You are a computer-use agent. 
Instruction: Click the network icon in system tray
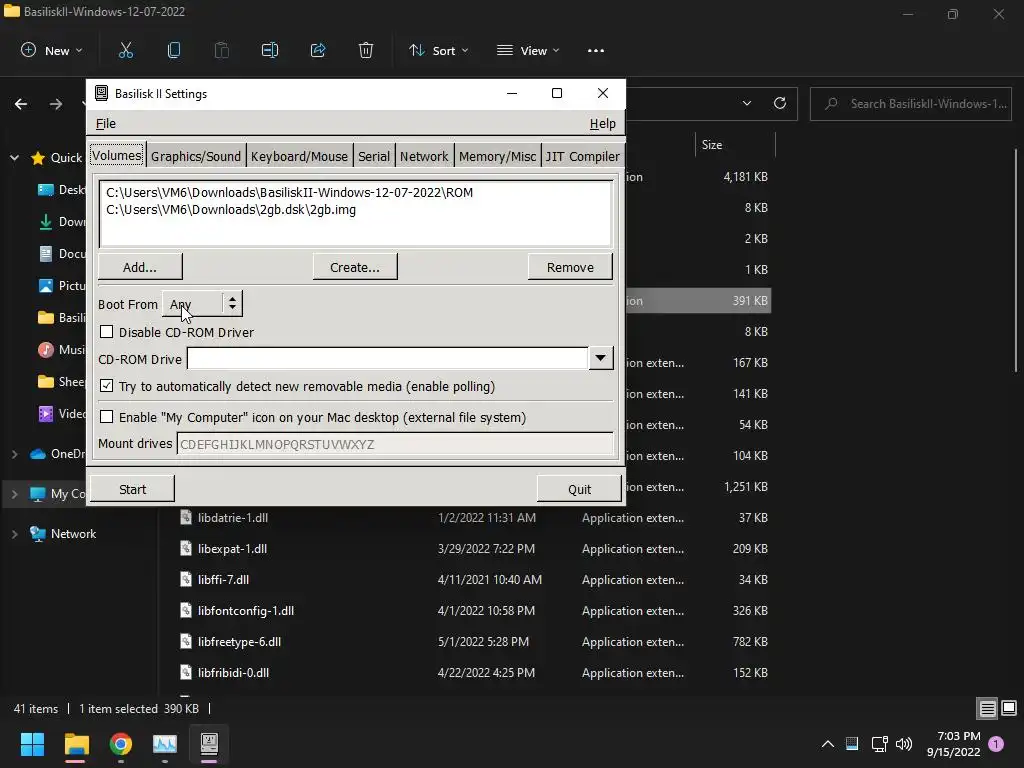[x=879, y=744]
